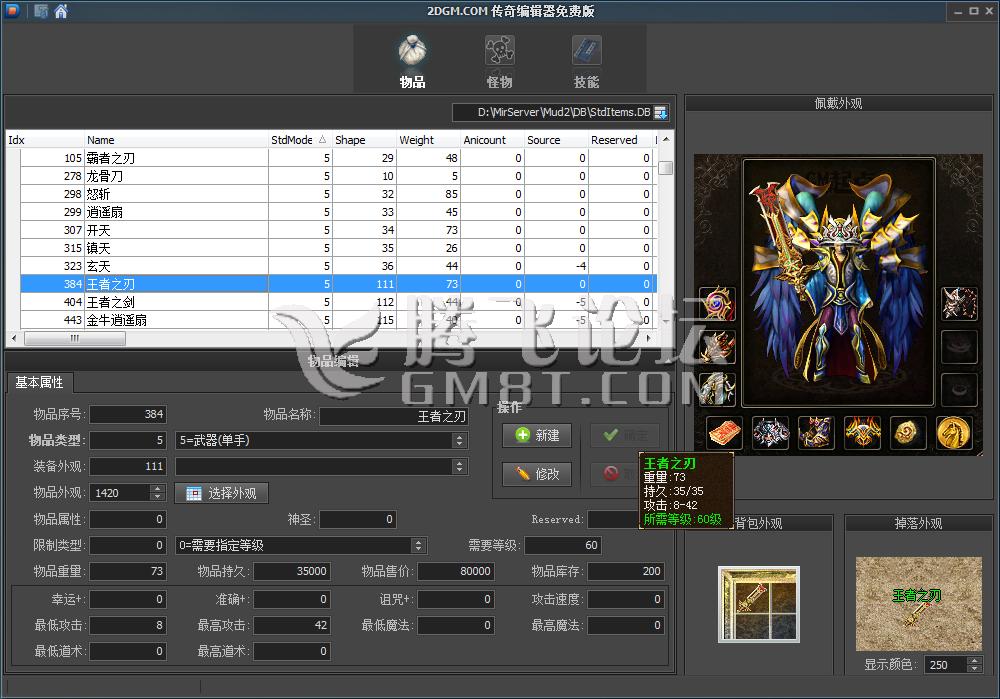Click the 物品名称 field containing 王者之刃
Viewport: 1000px width, 699px height.
coord(394,416)
